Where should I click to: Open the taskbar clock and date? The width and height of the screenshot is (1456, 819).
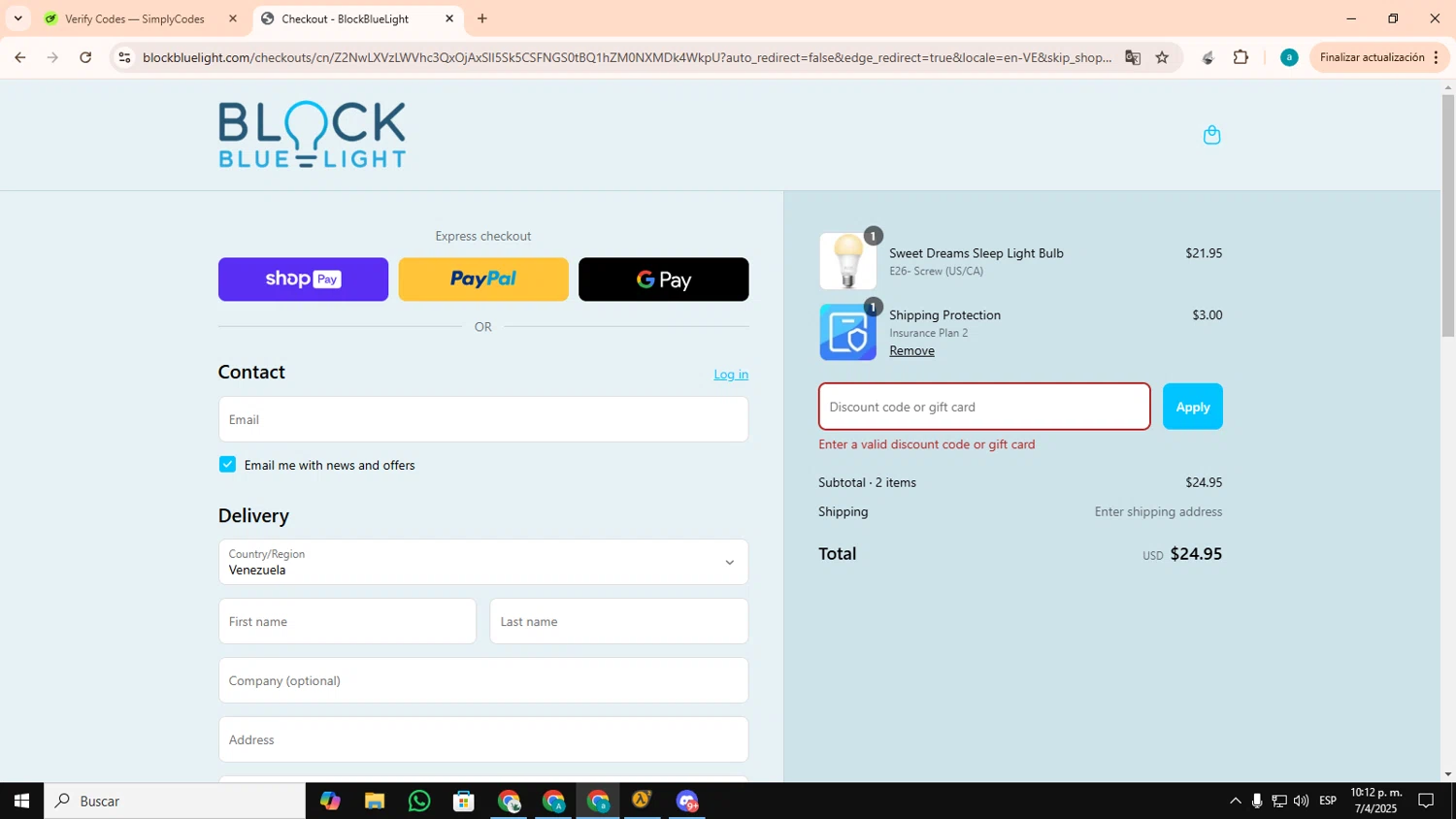(x=1376, y=801)
